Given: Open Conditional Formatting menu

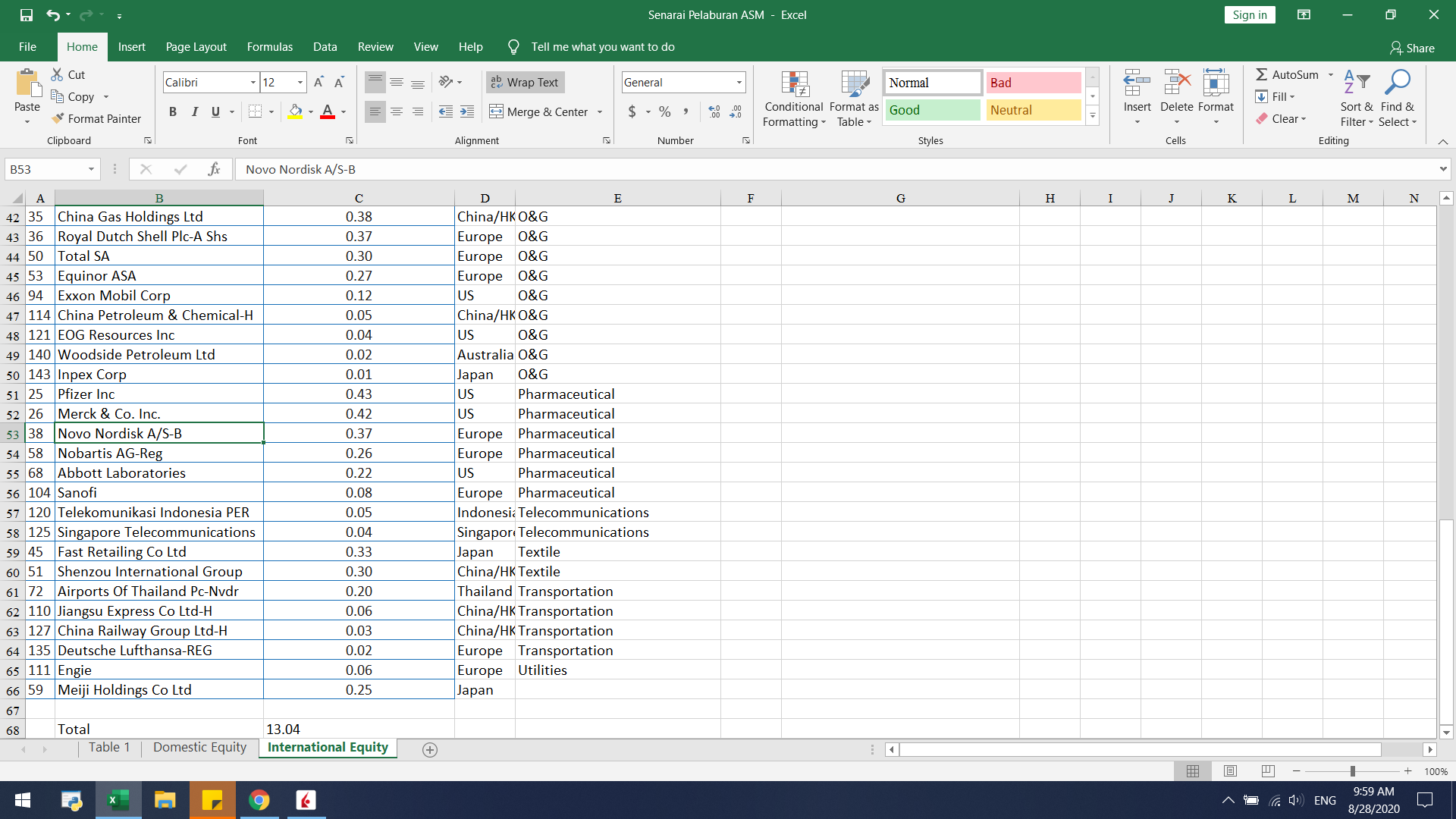Looking at the screenshot, I should (x=794, y=99).
